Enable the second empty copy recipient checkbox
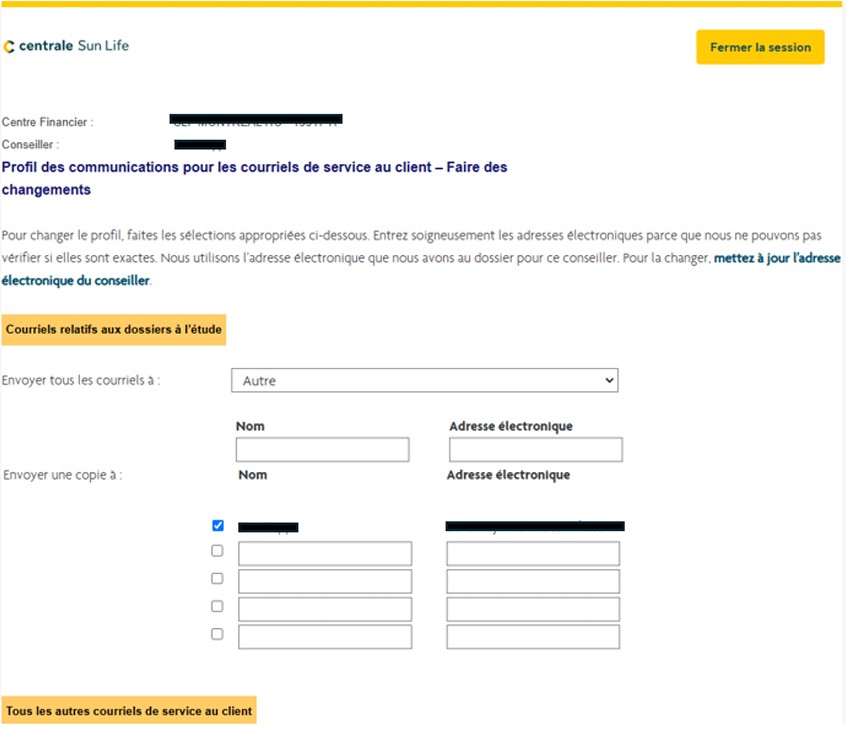 [217, 578]
